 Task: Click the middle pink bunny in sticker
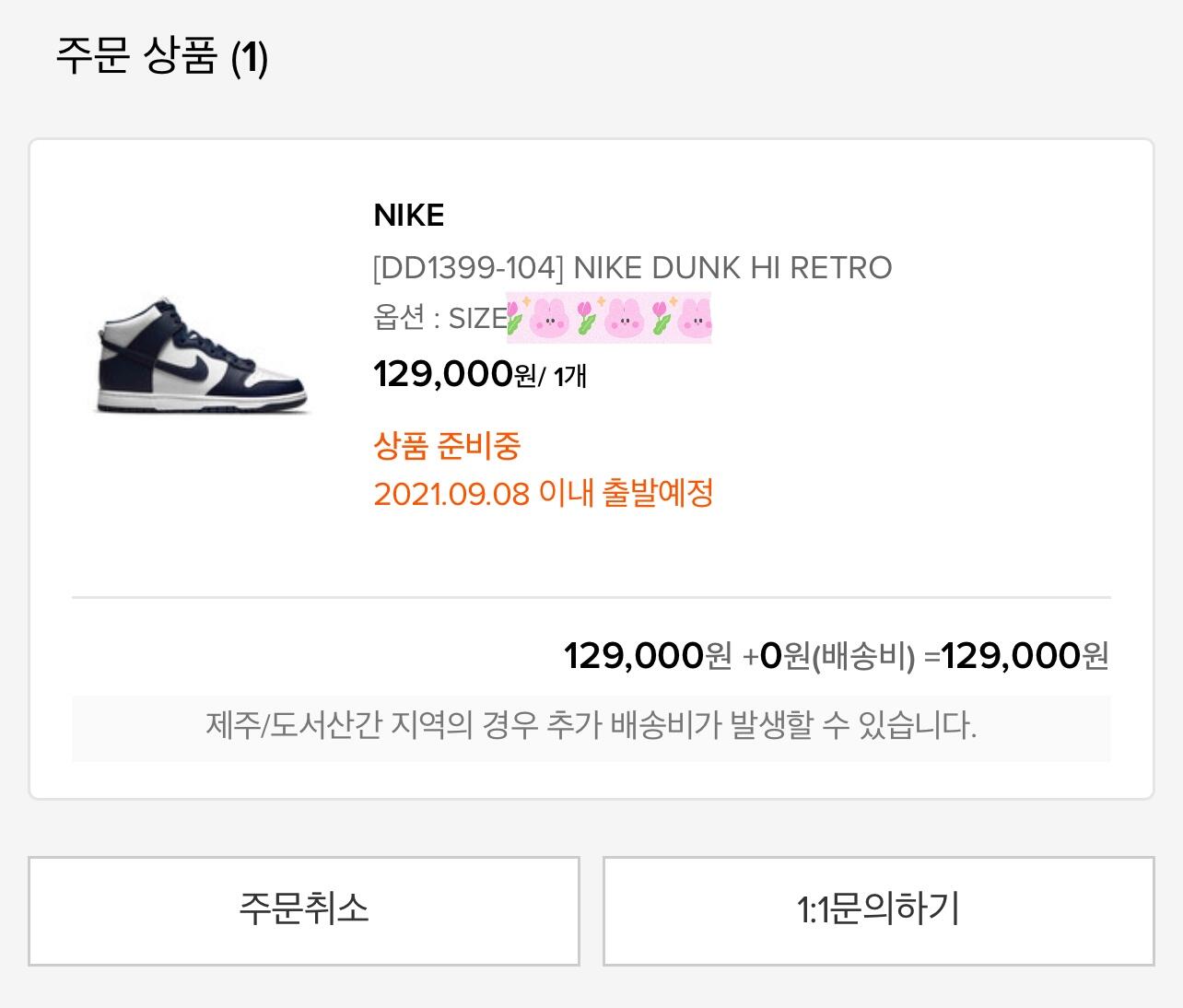coord(622,319)
